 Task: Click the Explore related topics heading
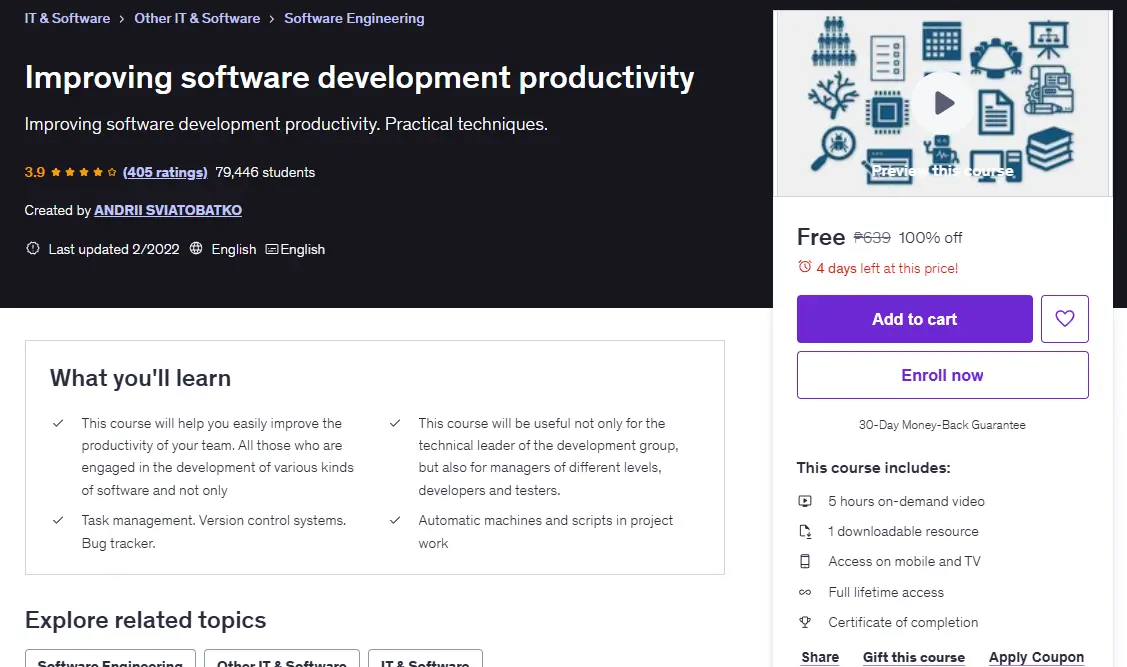145,620
